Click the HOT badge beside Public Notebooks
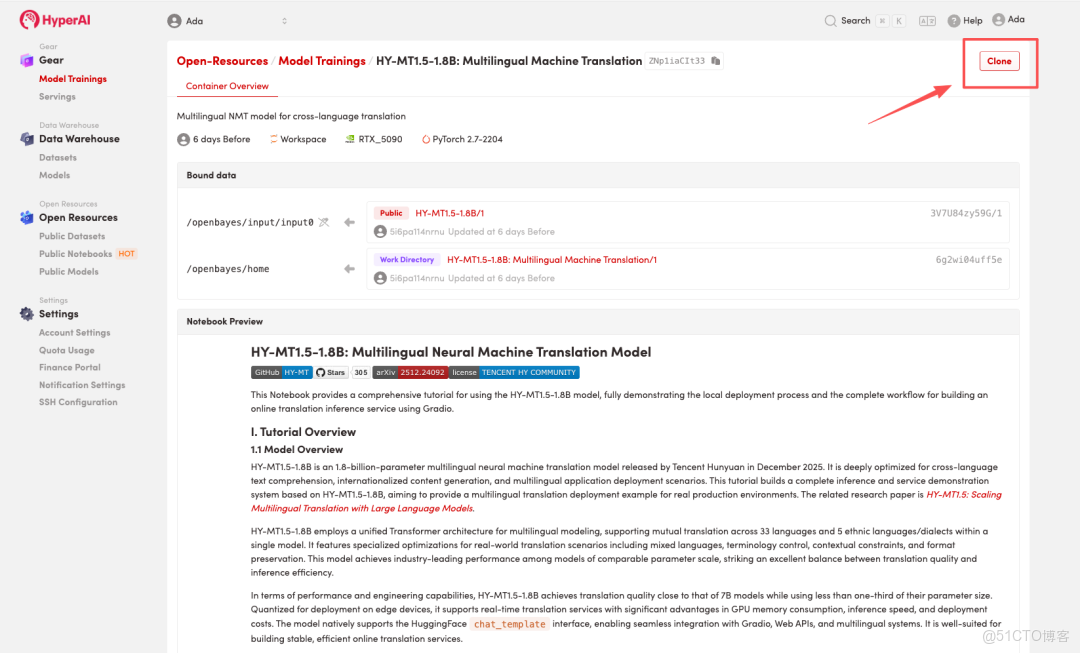The height and width of the screenshot is (653, 1080). point(127,253)
